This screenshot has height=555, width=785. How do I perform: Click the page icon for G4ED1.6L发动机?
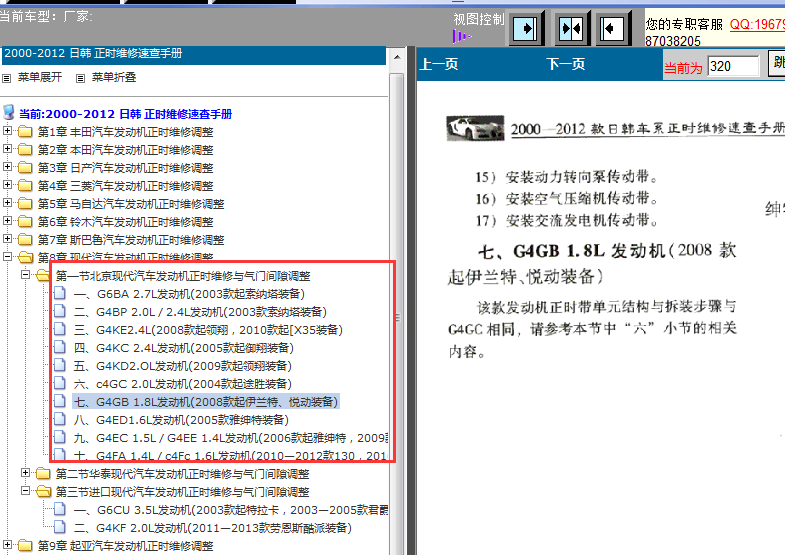pos(60,419)
